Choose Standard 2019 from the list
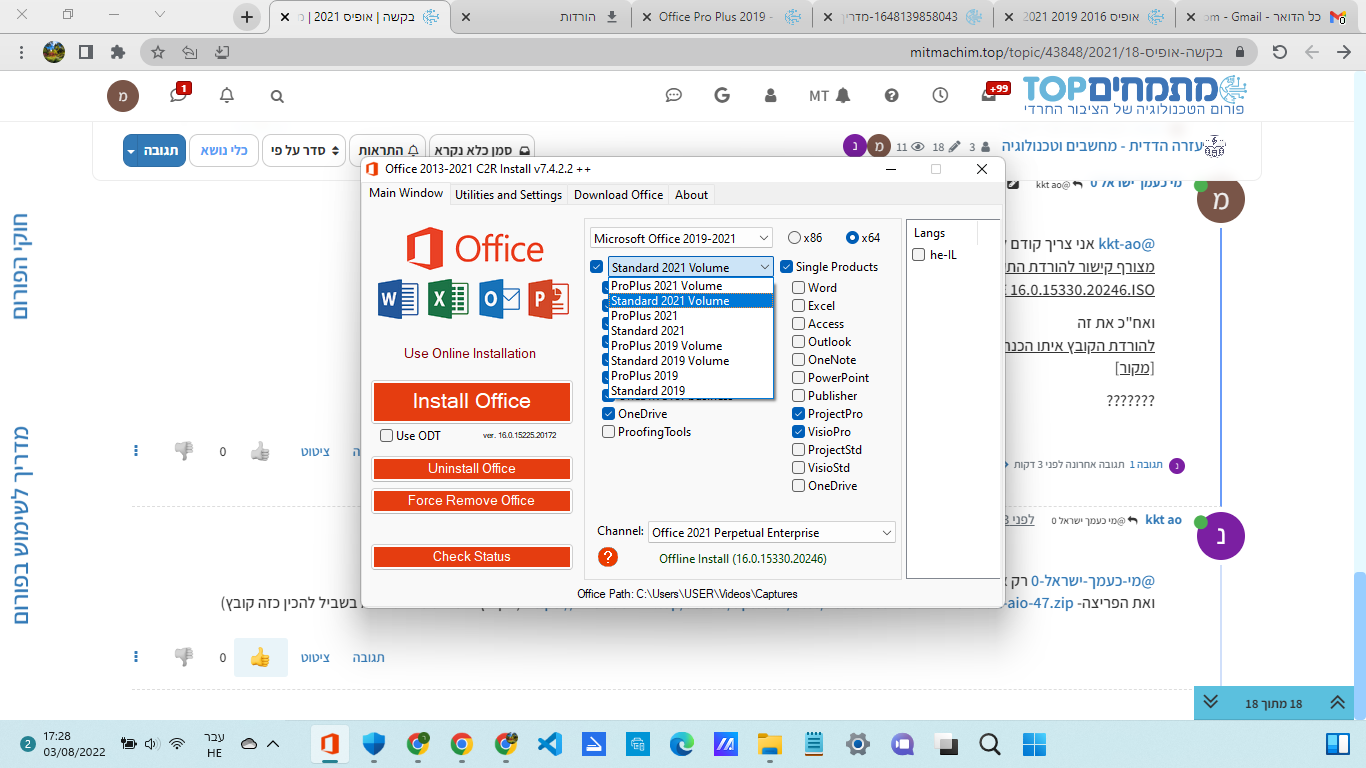Screen dimensions: 1366x768 [690, 391]
